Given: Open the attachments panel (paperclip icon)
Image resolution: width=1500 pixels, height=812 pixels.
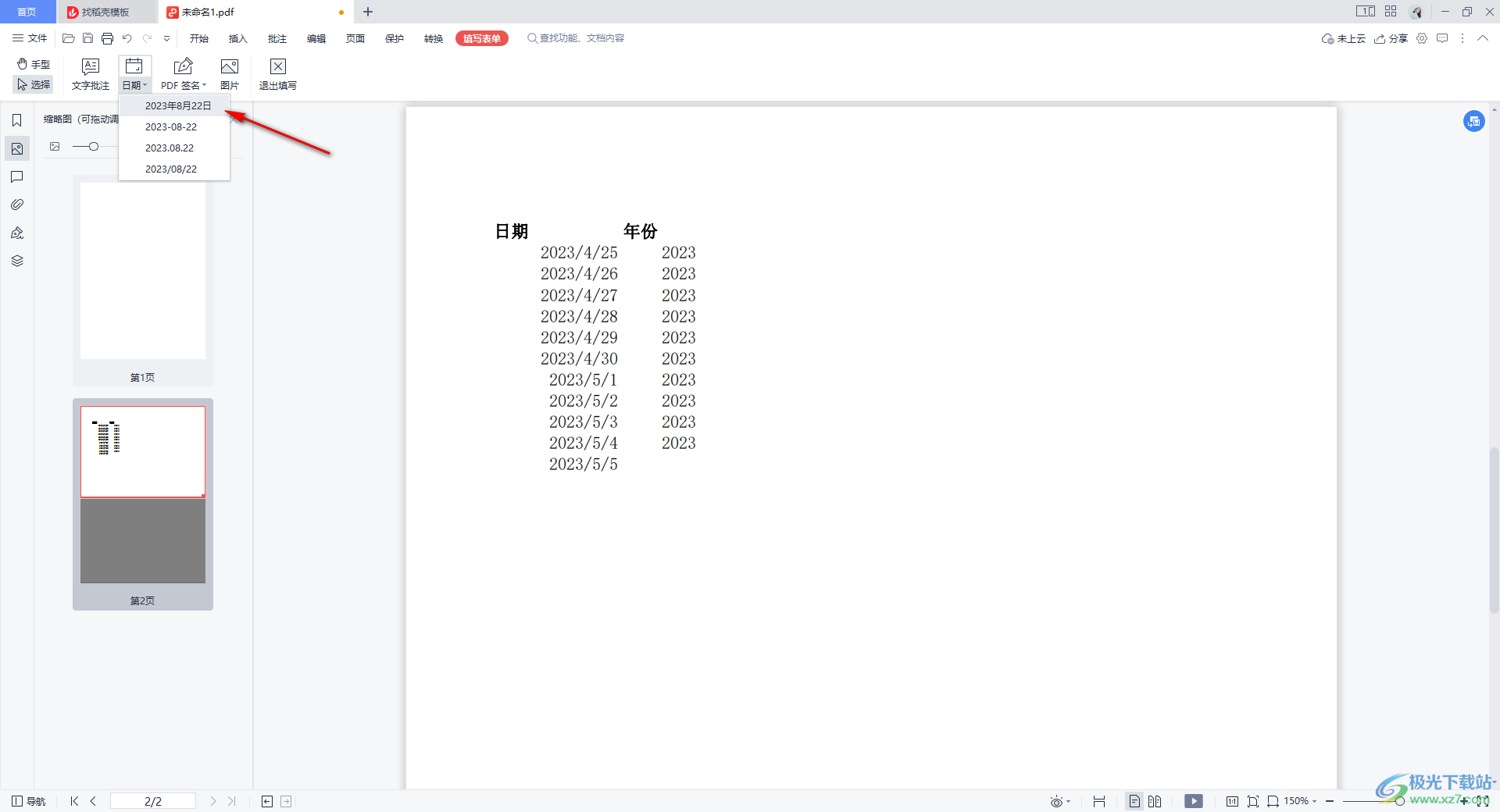Looking at the screenshot, I should [17, 205].
